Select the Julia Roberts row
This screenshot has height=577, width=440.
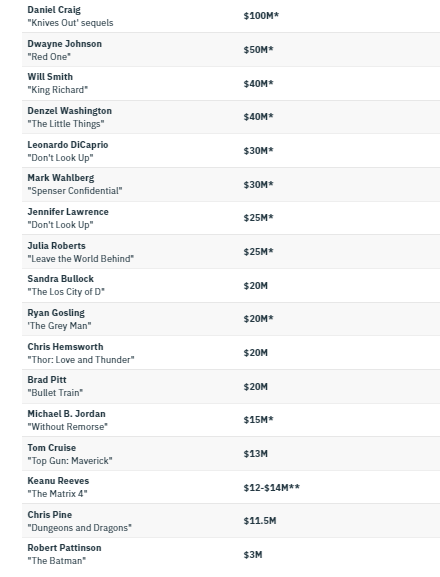tap(231, 252)
